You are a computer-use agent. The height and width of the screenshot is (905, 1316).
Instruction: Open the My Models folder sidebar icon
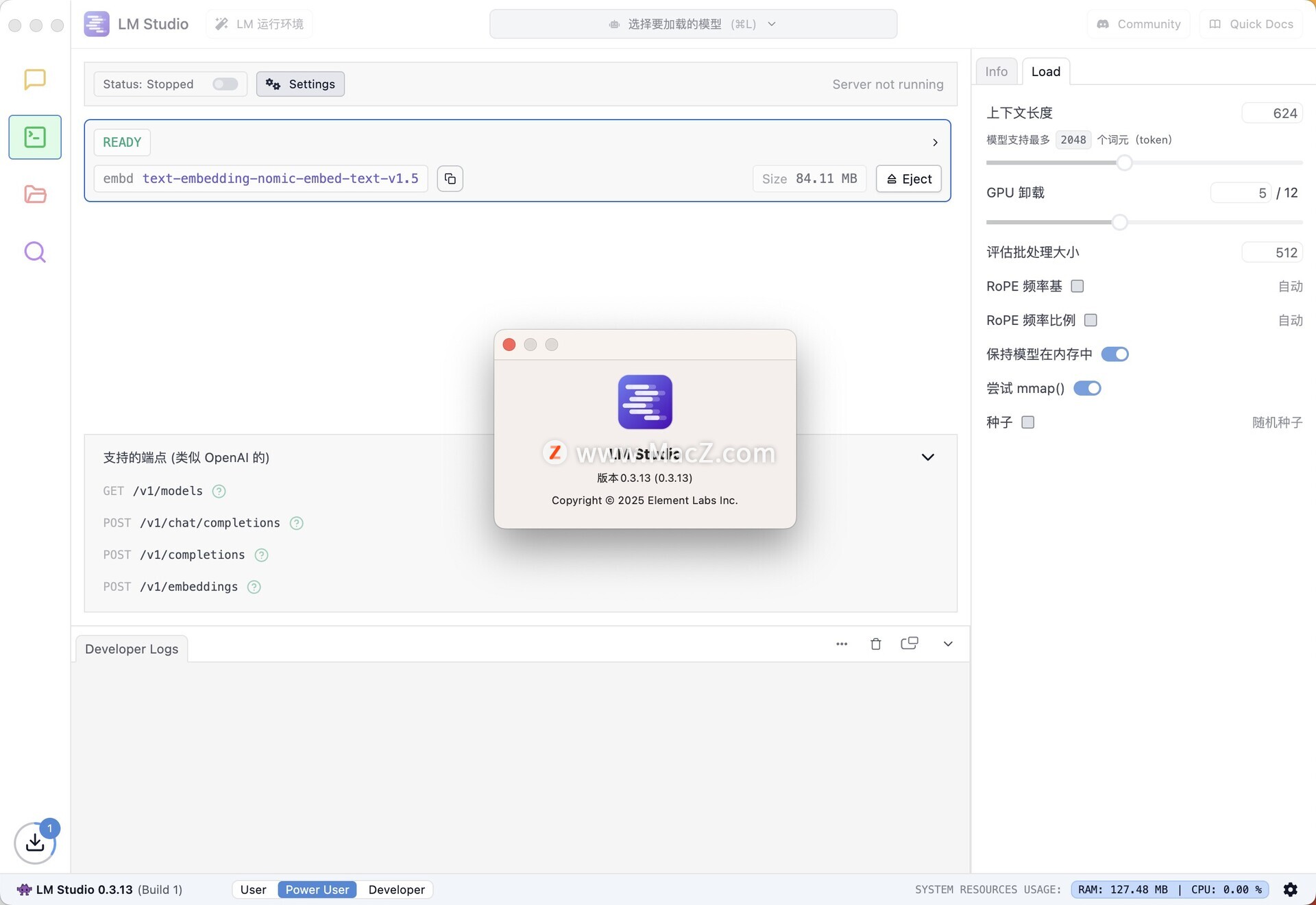click(35, 194)
